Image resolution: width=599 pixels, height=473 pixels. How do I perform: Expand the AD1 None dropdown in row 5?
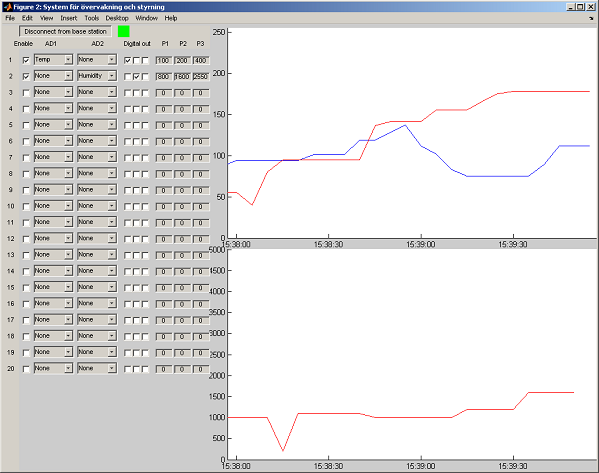point(53,125)
